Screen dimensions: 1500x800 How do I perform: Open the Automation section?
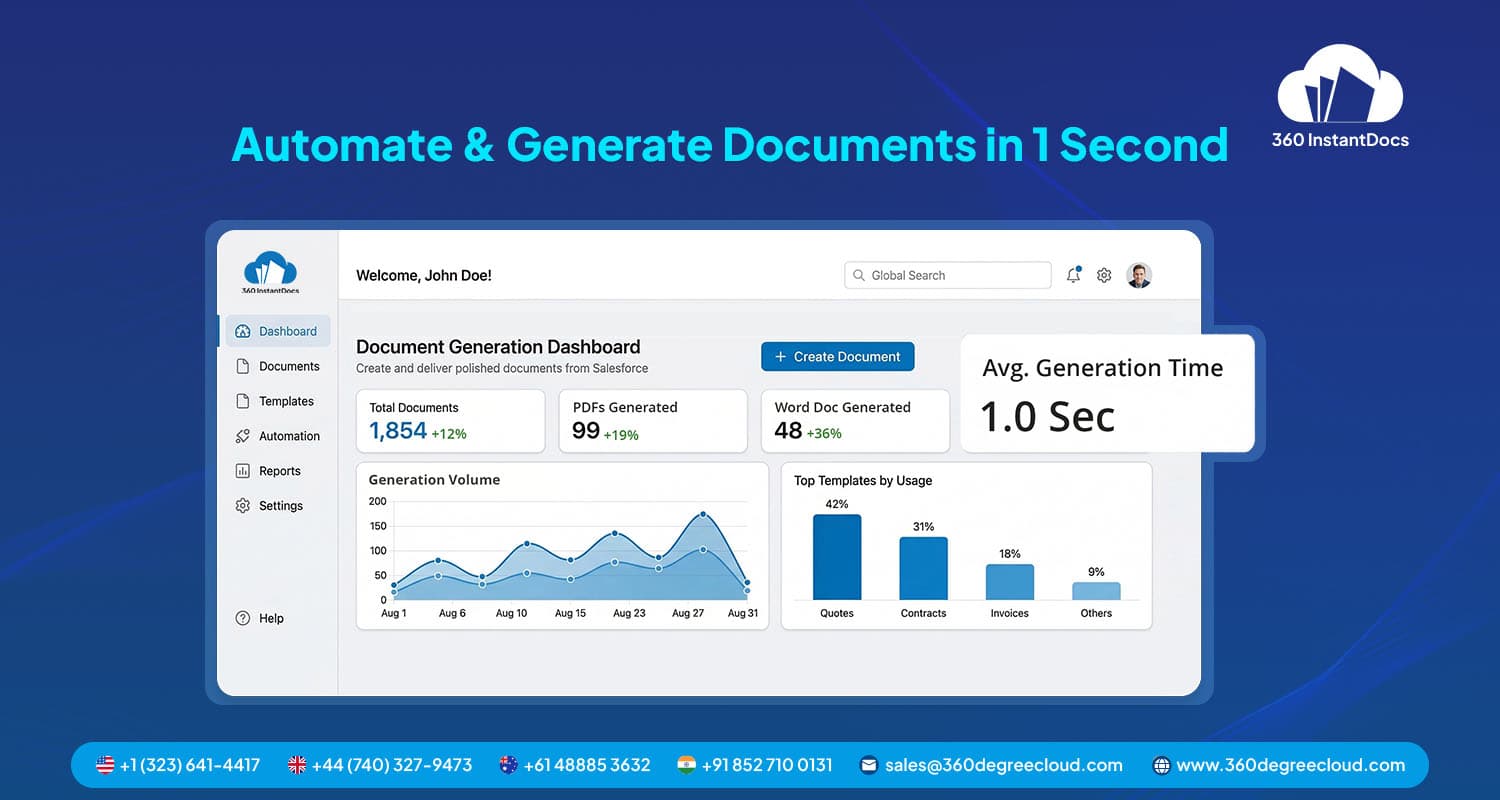pos(277,436)
